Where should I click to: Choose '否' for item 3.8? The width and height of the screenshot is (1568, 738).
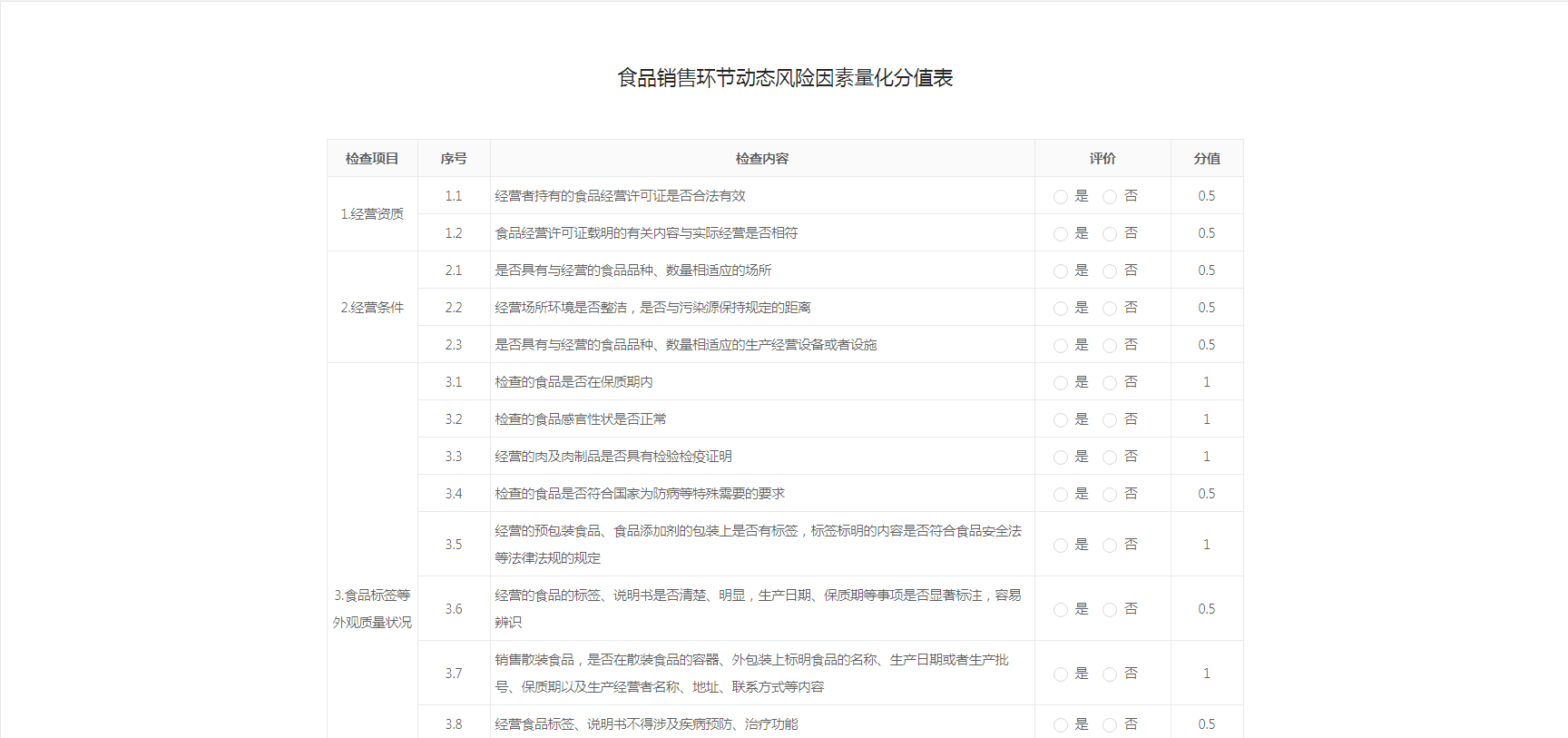[x=1109, y=725]
